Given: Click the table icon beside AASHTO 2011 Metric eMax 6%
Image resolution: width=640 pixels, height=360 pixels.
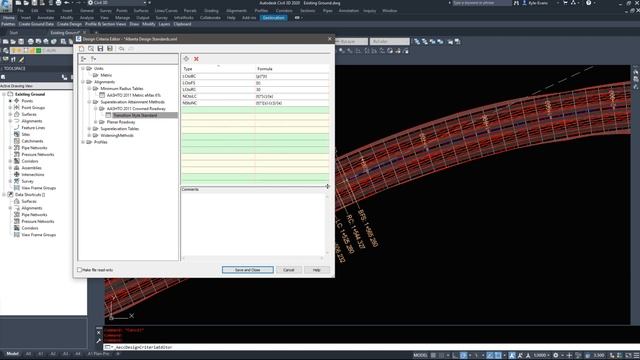Looking at the screenshot, I should pyautogui.click(x=102, y=95).
